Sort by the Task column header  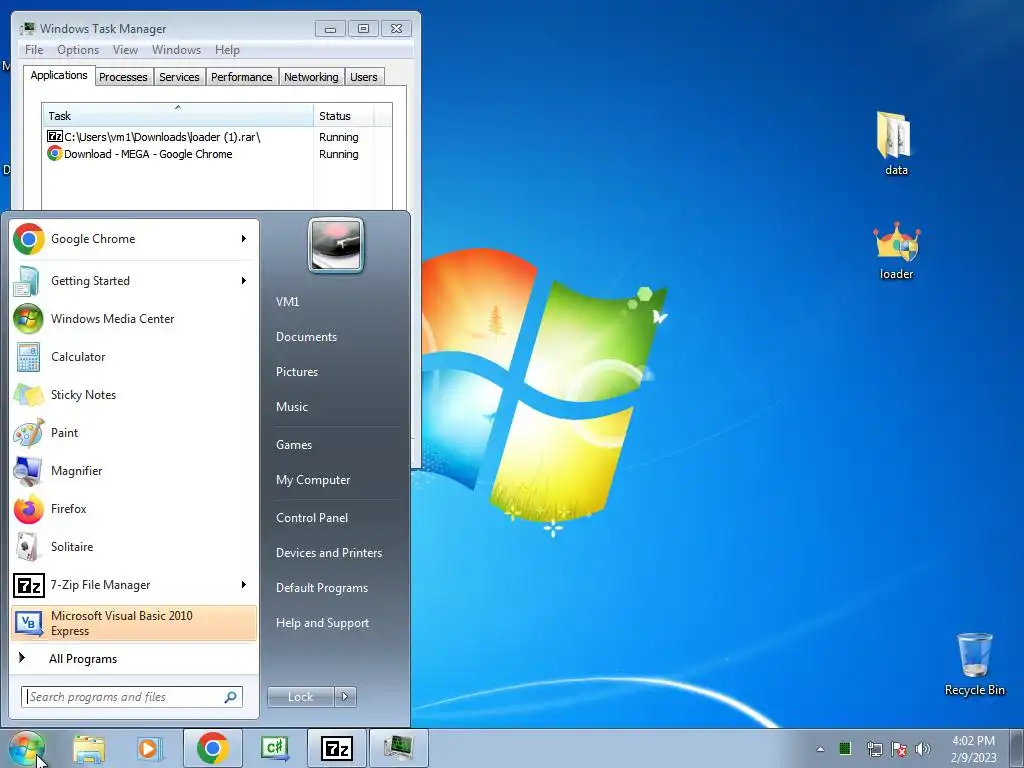coord(177,116)
